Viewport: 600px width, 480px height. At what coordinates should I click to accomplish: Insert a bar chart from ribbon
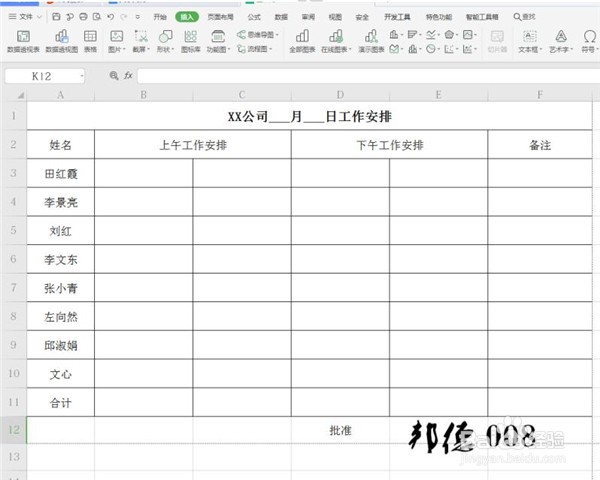[414, 35]
